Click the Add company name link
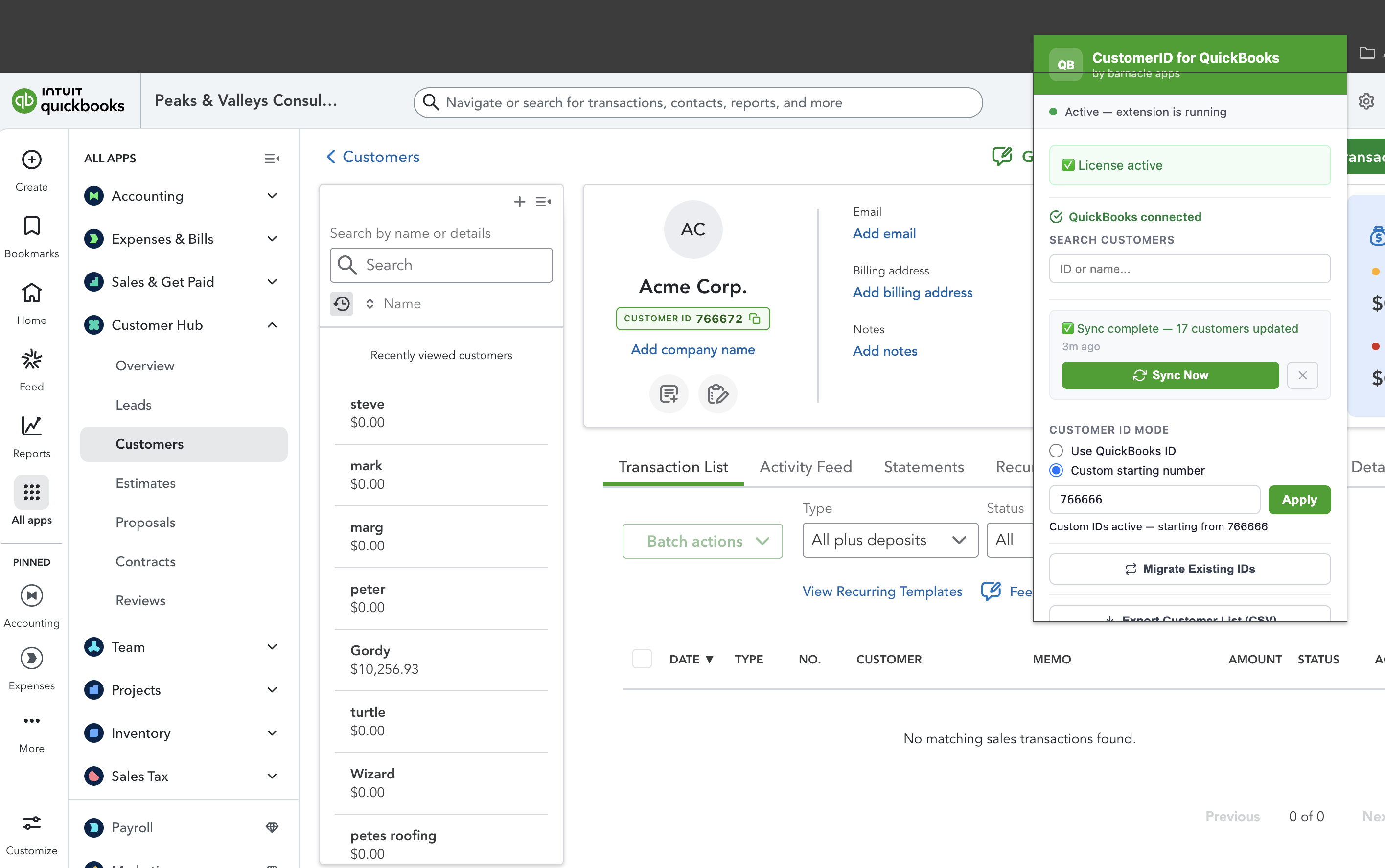Viewport: 1385px width, 868px height. pos(692,350)
